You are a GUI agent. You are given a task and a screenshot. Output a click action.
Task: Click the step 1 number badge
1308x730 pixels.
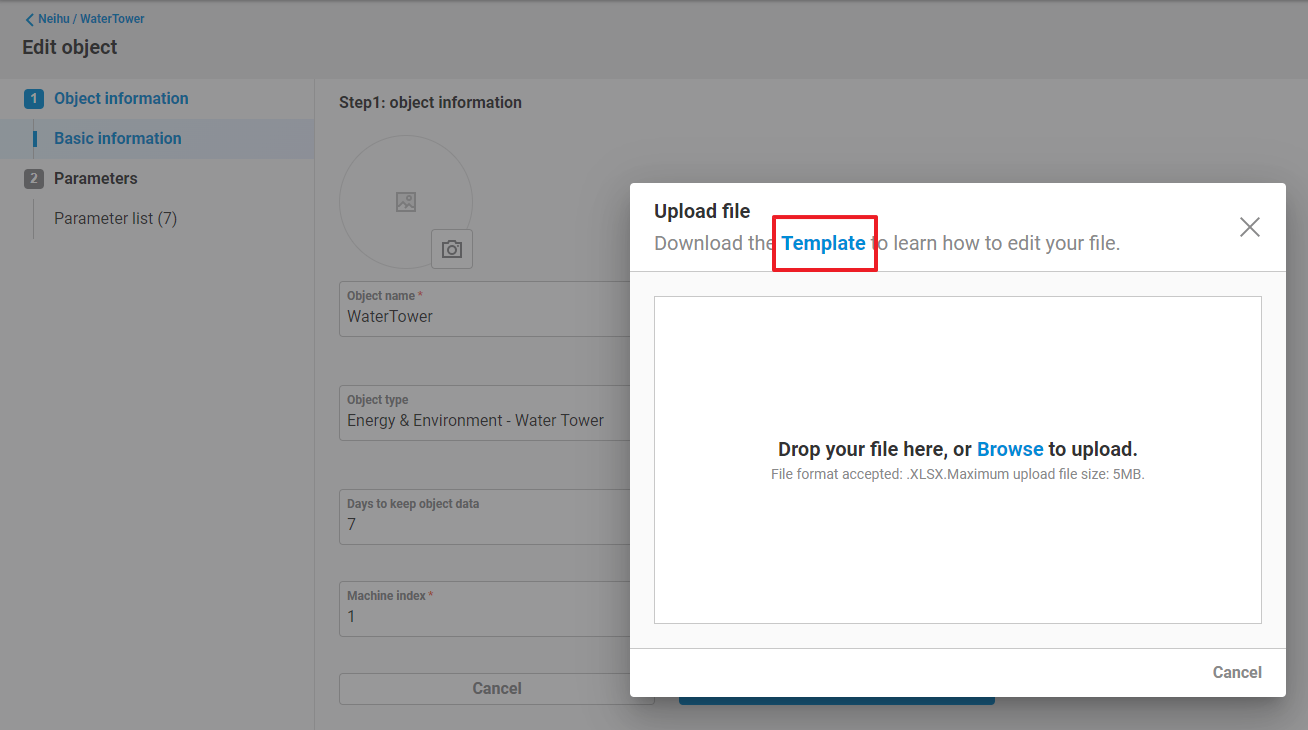[x=34, y=99]
